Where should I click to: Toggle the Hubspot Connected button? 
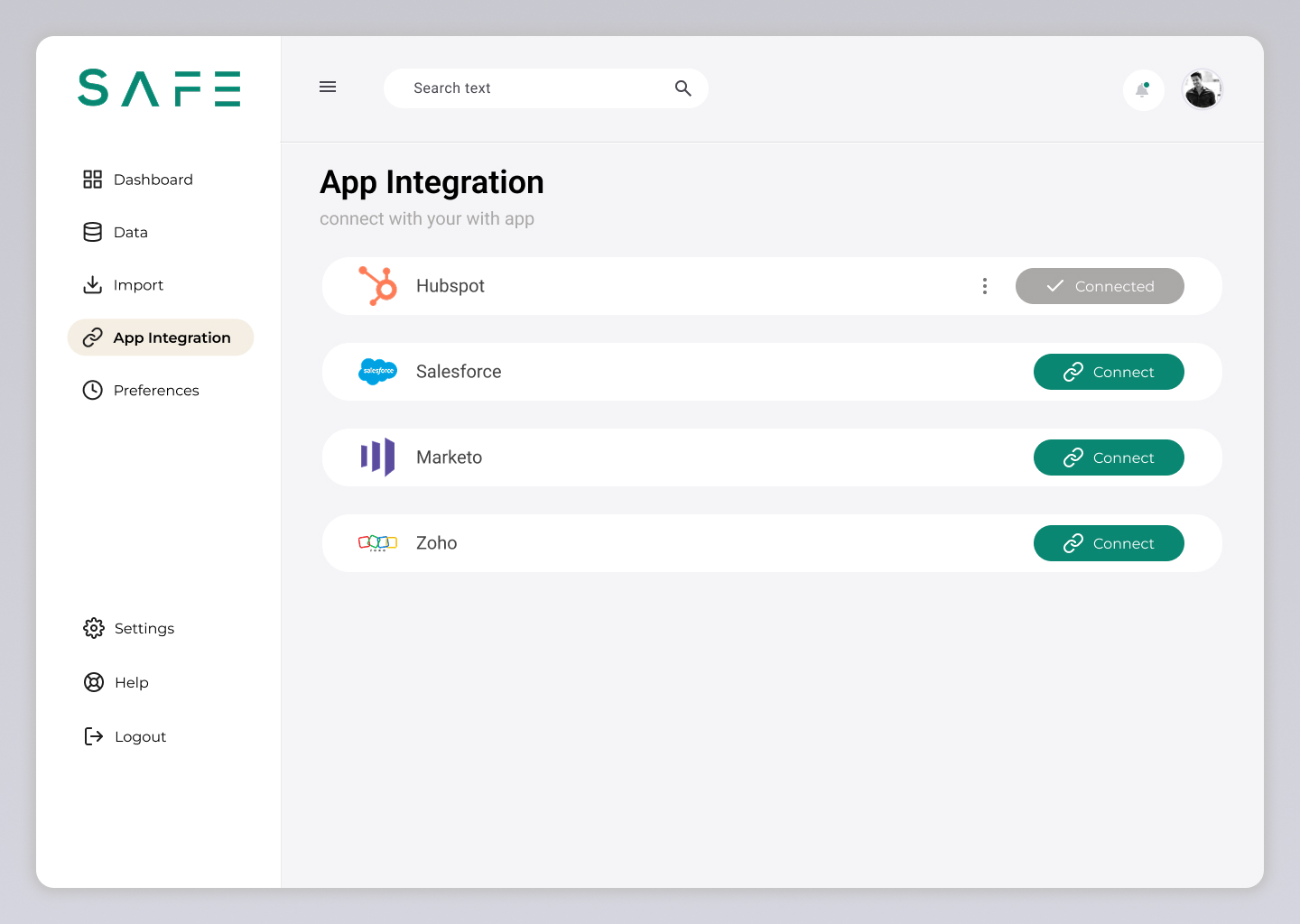pyautogui.click(x=1099, y=286)
